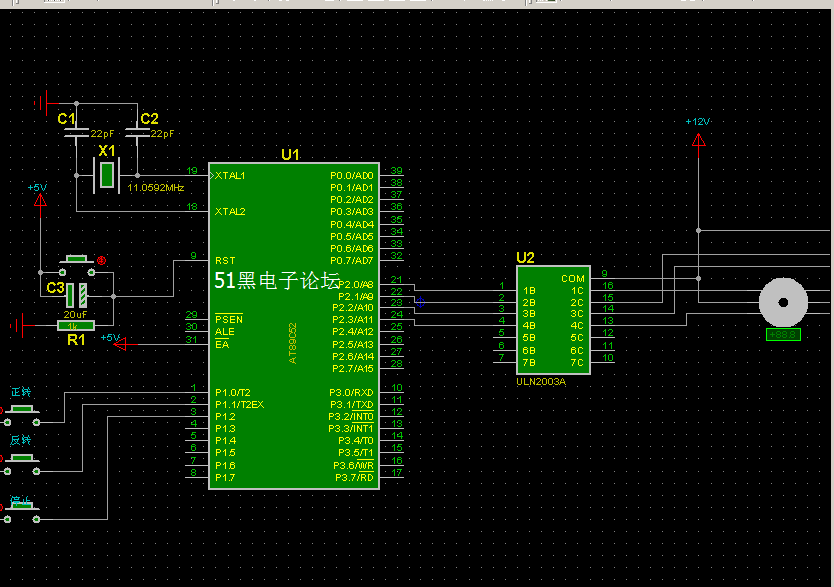Click the XTAL1 pin label
Image resolution: width=834 pixels, height=587 pixels.
click(x=230, y=175)
